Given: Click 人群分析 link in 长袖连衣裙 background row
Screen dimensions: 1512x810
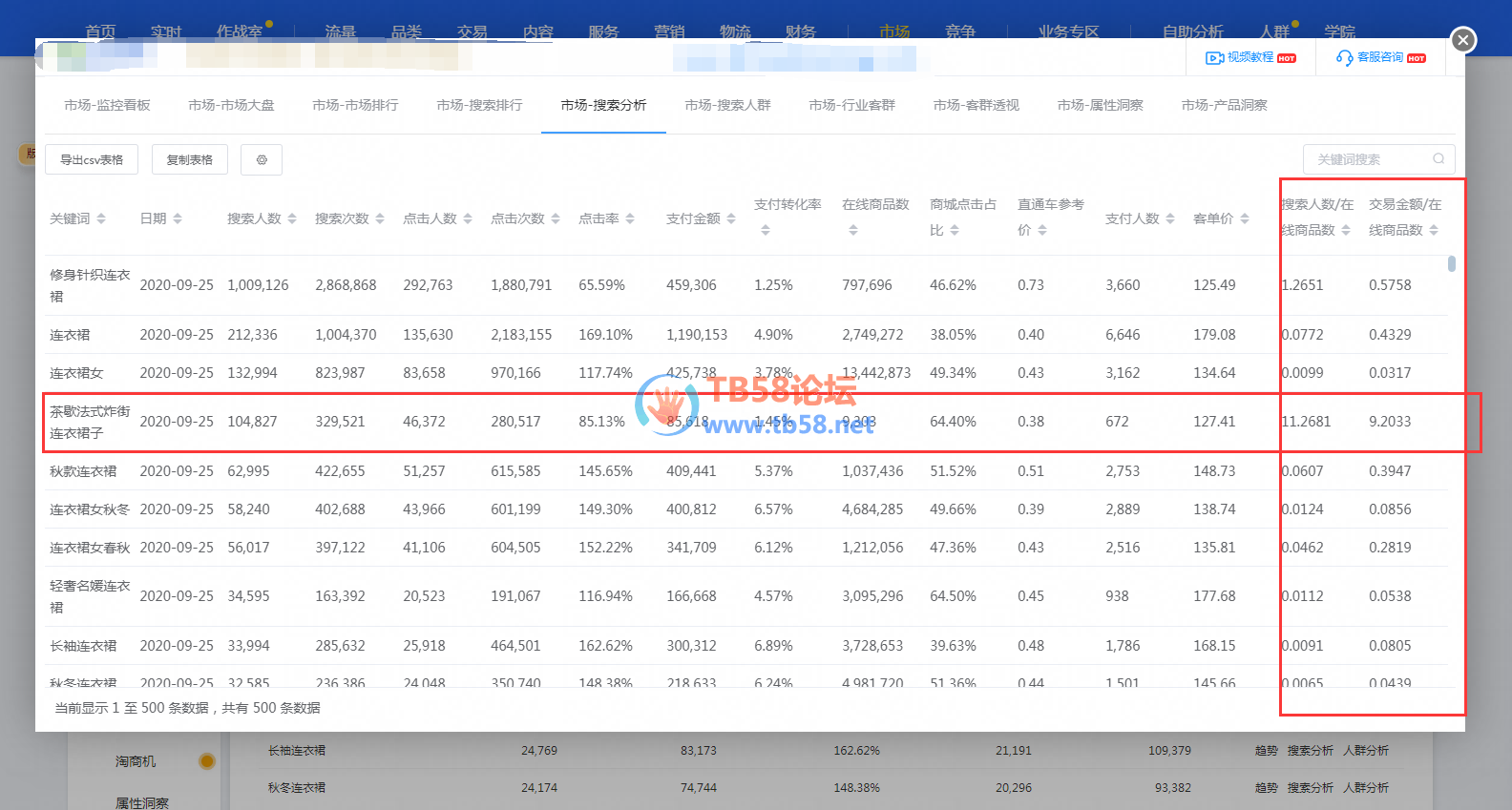Looking at the screenshot, I should (x=1366, y=751).
